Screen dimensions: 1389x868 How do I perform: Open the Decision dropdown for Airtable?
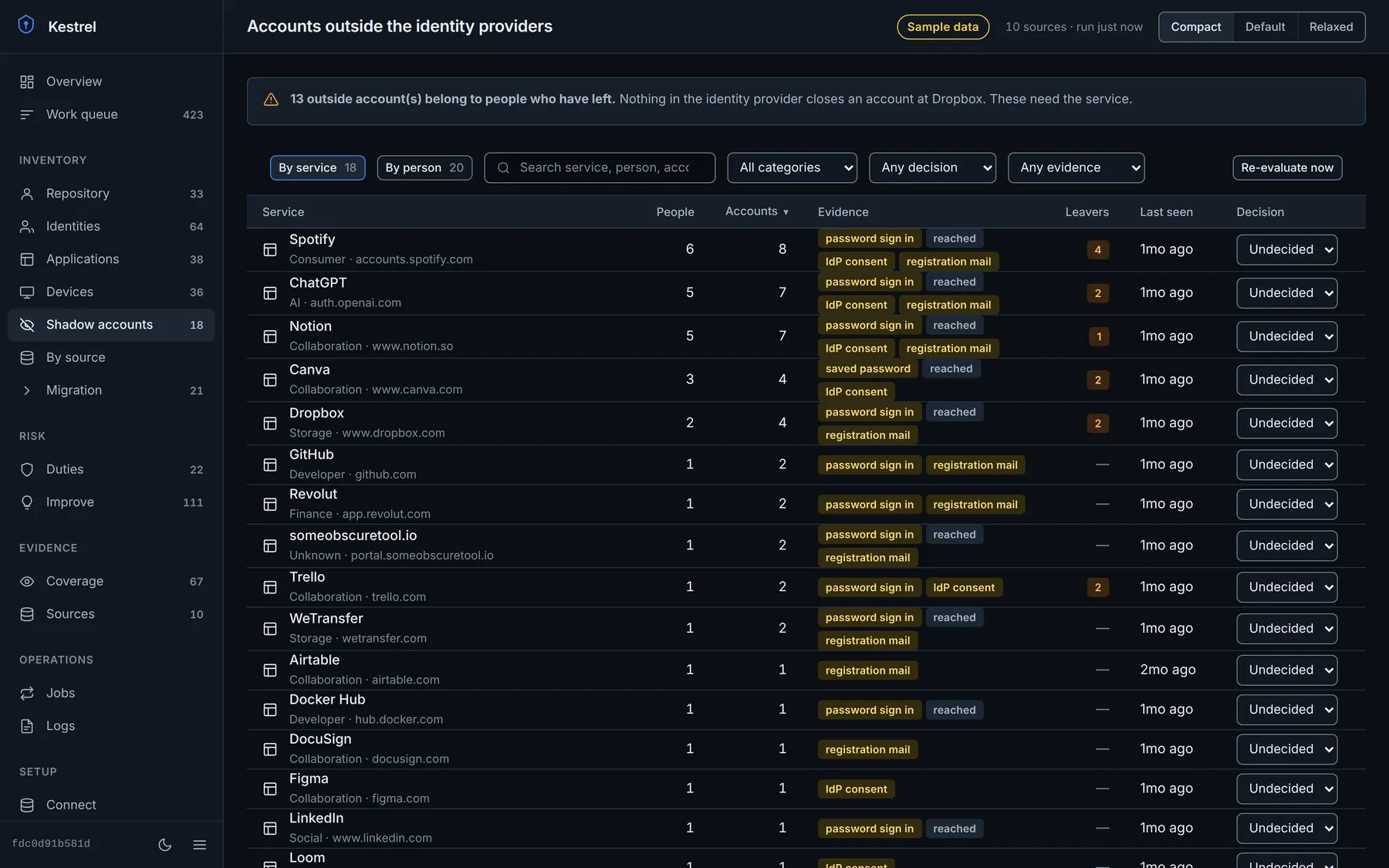click(x=1286, y=670)
